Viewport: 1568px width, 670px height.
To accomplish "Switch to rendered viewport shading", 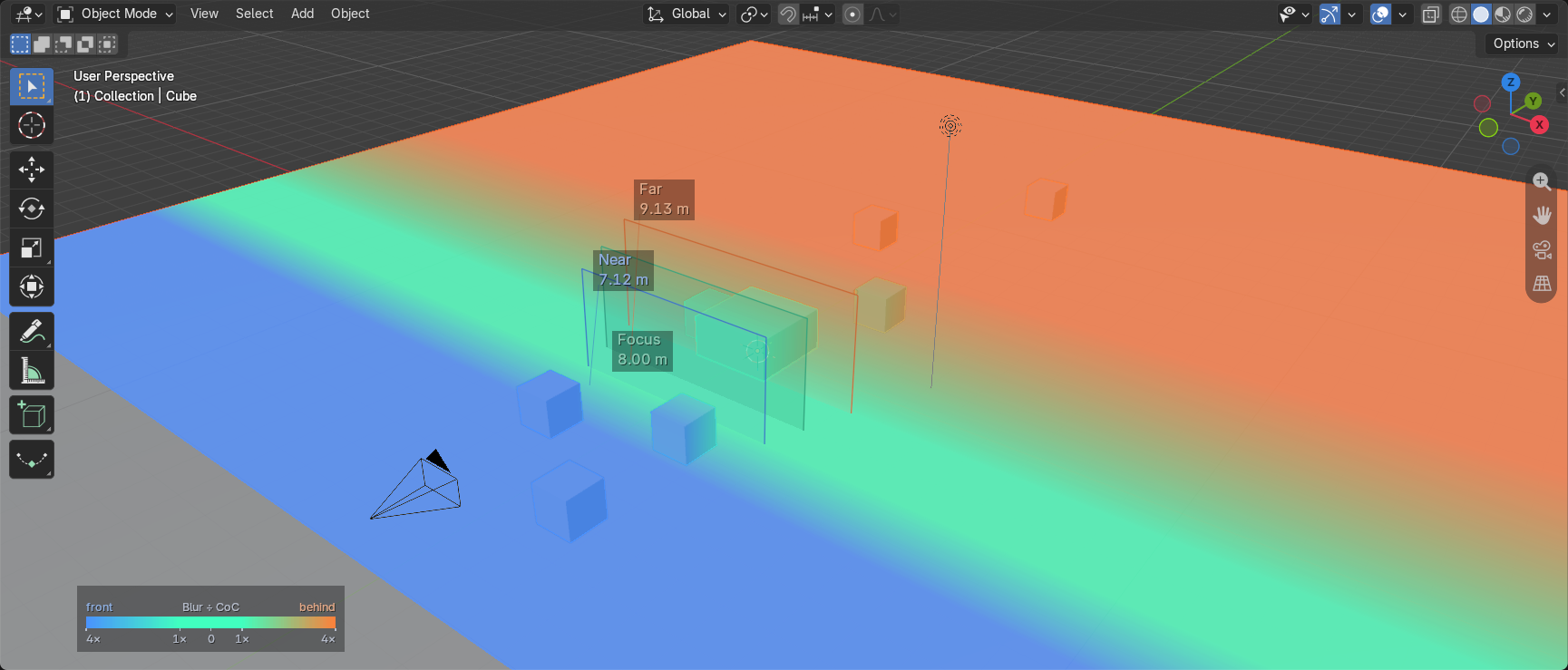I will coord(1524,14).
